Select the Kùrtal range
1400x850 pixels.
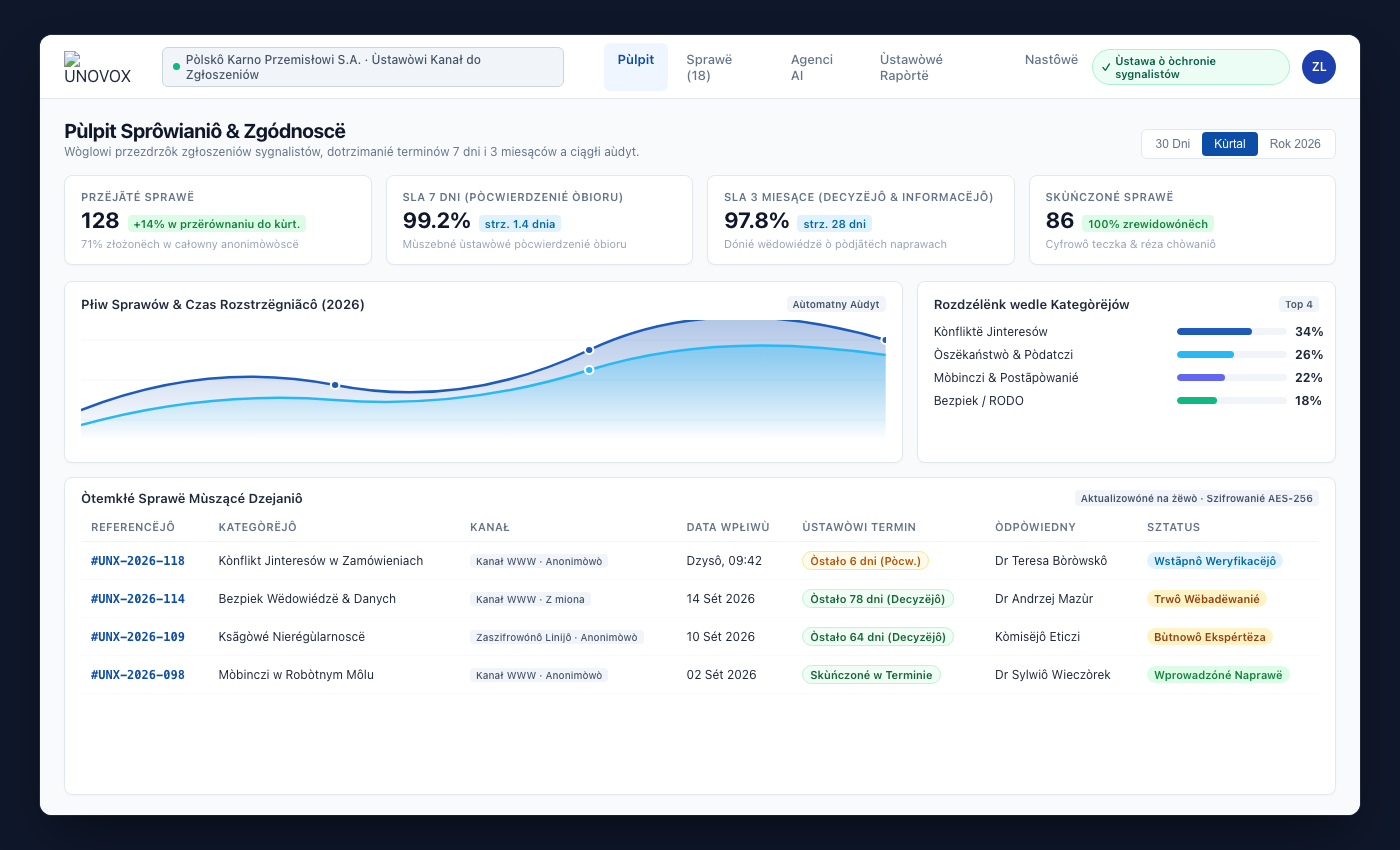(1230, 144)
